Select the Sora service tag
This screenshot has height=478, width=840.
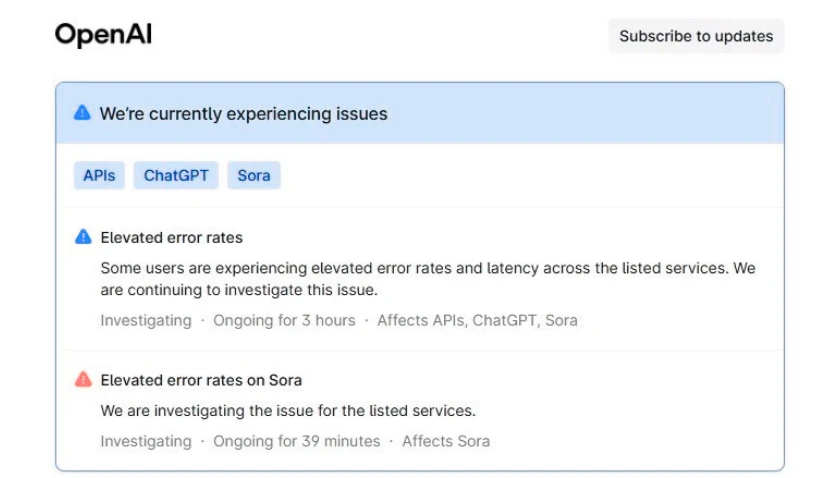[x=253, y=175]
